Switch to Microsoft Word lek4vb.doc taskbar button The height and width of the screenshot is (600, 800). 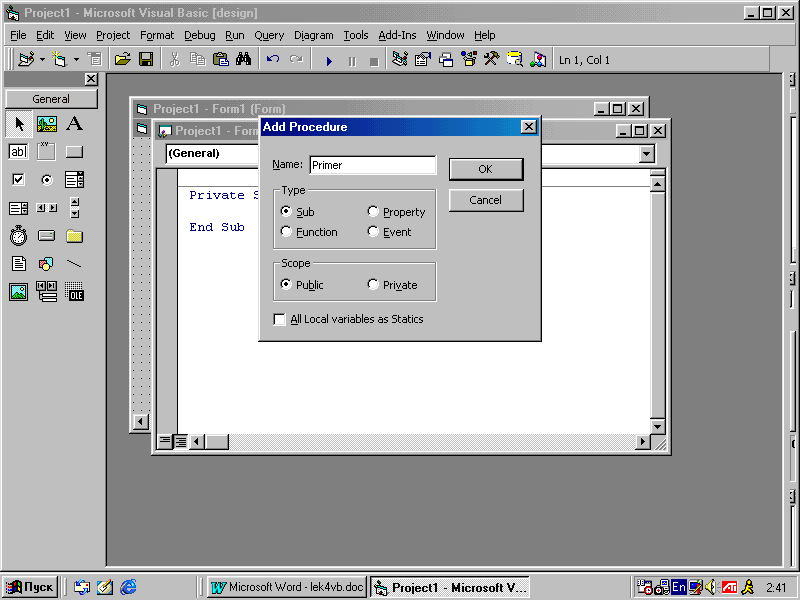[287, 587]
